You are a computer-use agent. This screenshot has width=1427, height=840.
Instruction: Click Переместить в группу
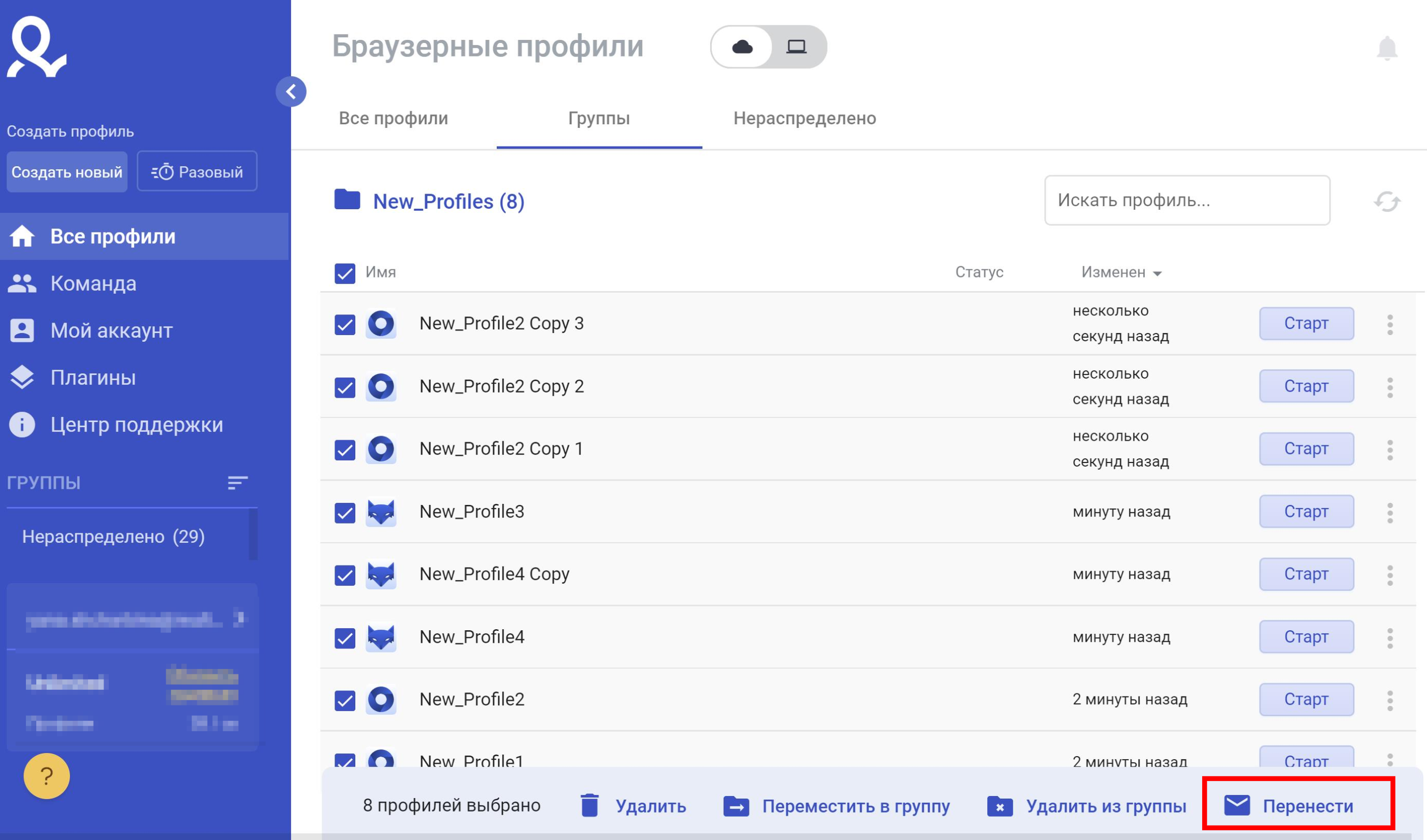[x=837, y=806]
